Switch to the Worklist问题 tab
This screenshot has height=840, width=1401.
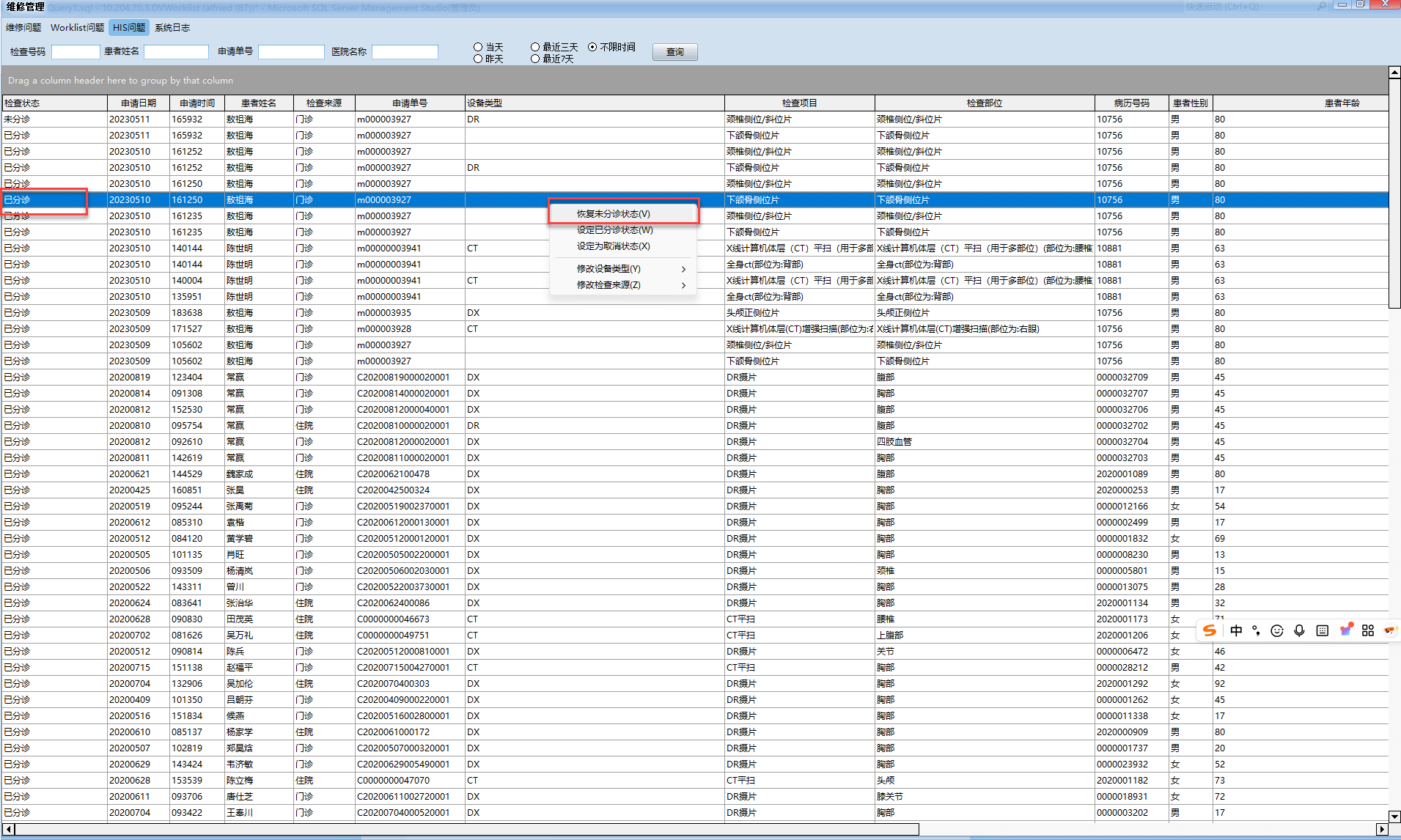[x=77, y=28]
